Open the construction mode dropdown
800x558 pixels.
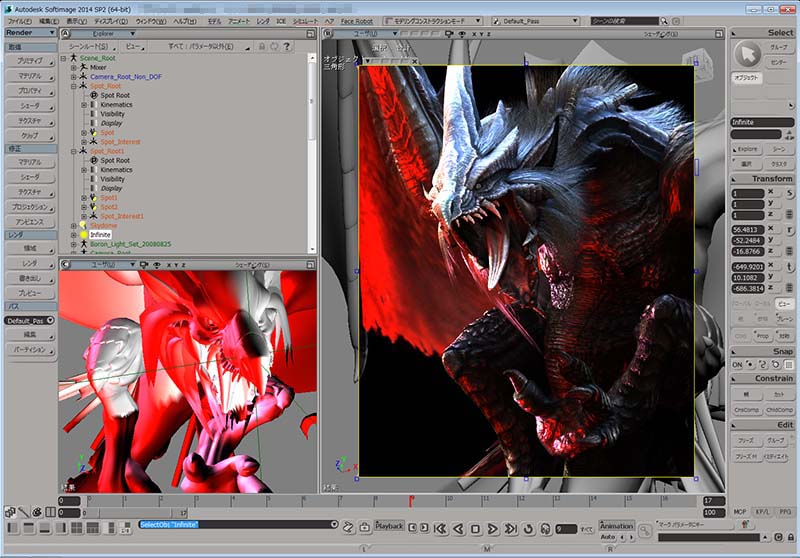433,21
